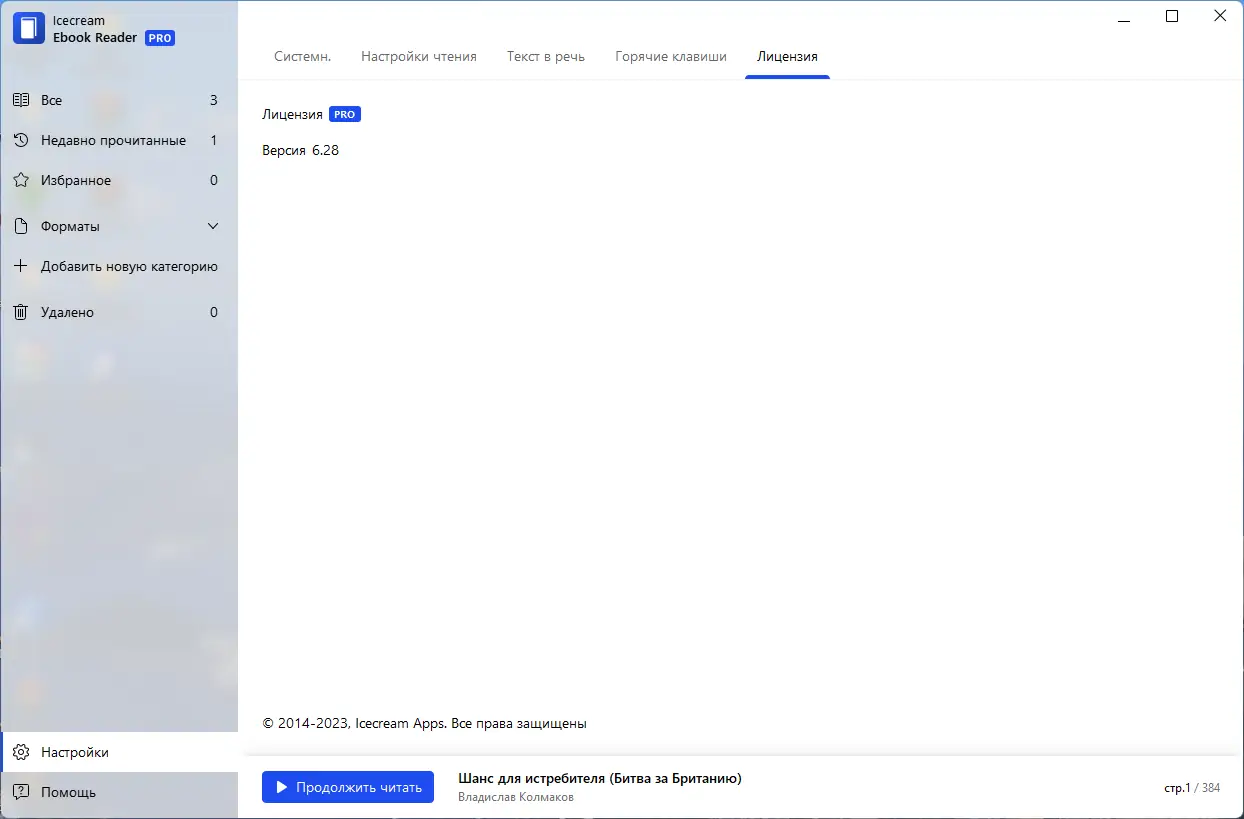Select the Лицензия tab
The height and width of the screenshot is (819, 1244).
787,56
